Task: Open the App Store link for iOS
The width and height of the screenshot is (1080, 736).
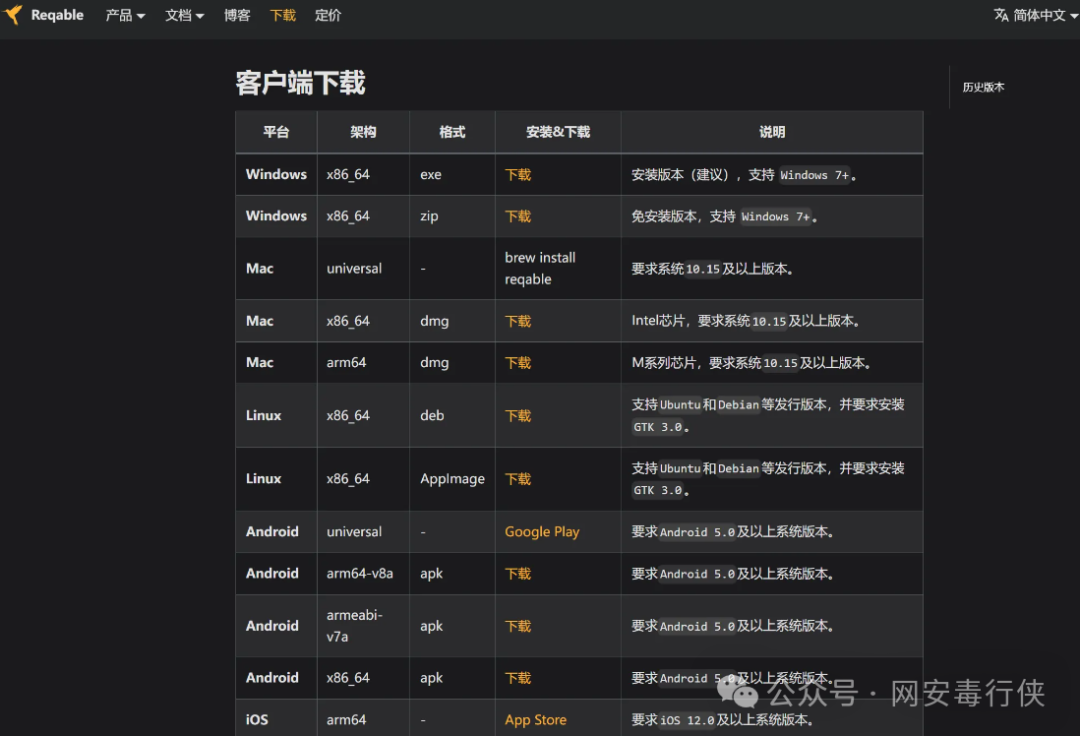Action: [x=535, y=719]
